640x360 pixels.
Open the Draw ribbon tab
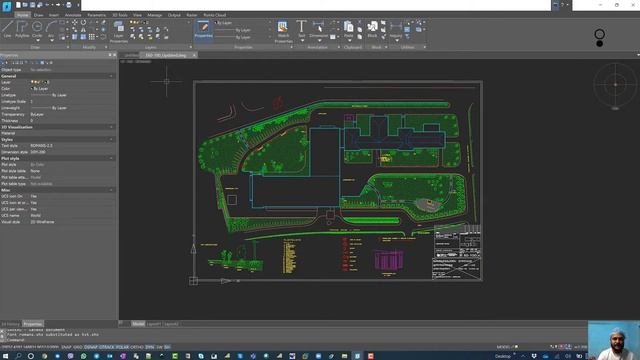(39, 15)
